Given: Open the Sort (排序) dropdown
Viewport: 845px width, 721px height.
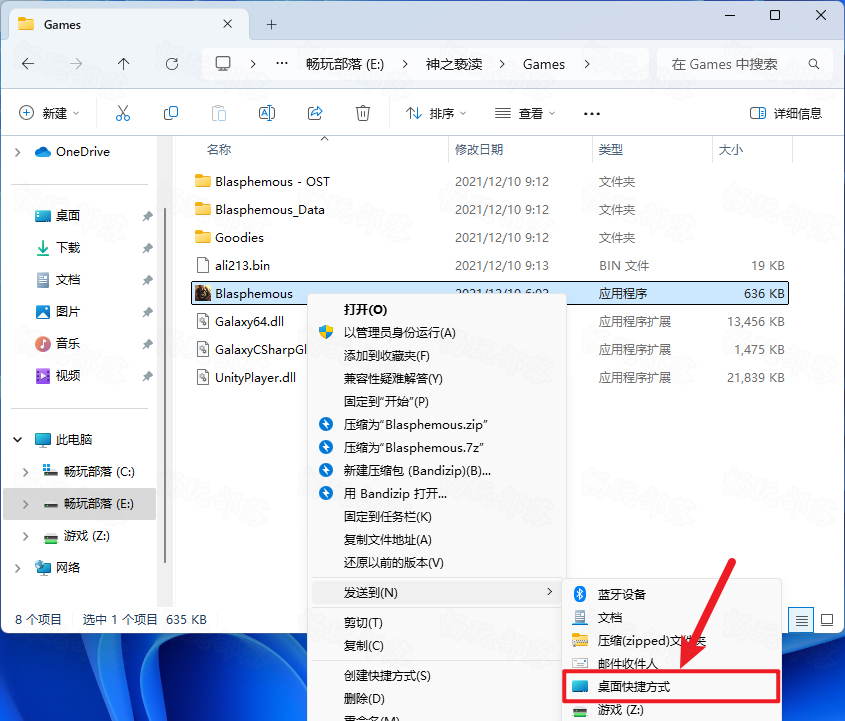Looking at the screenshot, I should [x=437, y=114].
